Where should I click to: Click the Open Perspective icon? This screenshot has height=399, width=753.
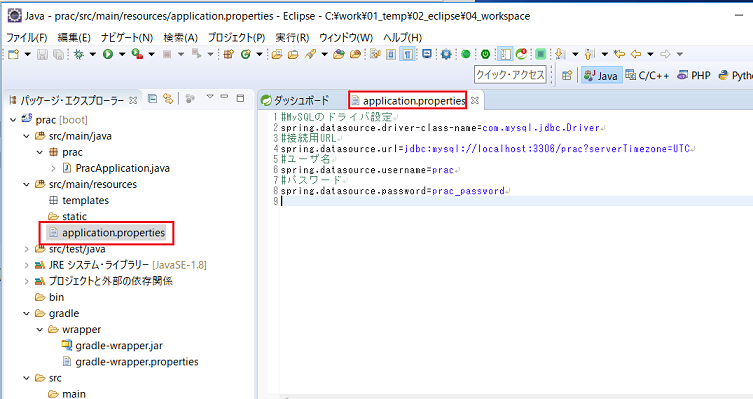(567, 75)
